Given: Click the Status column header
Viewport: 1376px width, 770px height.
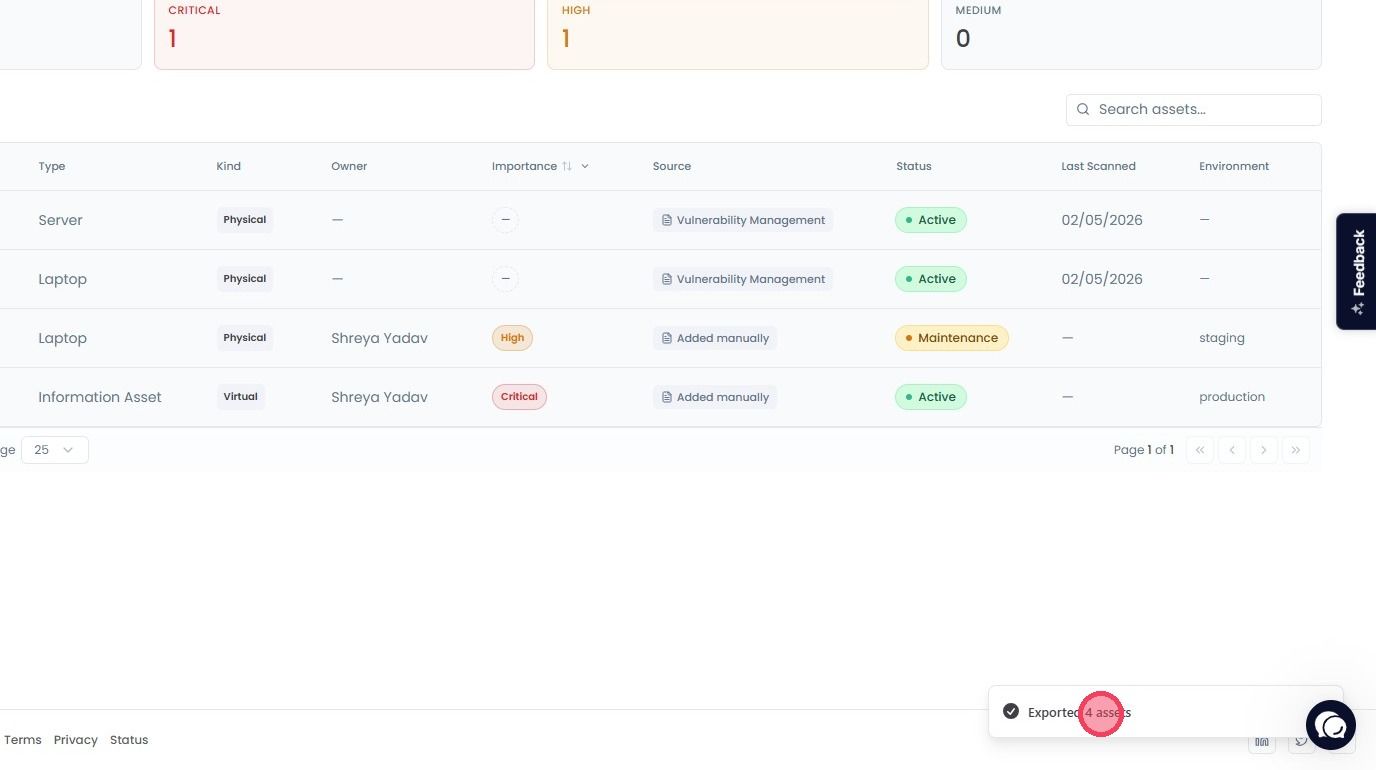Looking at the screenshot, I should tap(914, 166).
